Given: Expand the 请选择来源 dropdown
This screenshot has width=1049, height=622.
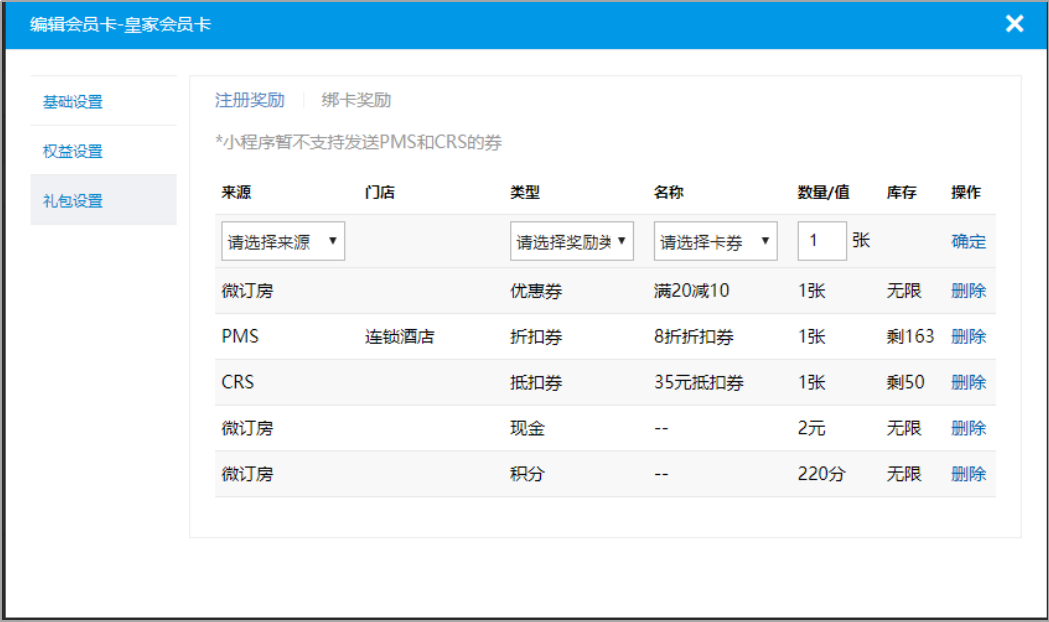Looking at the screenshot, I should click(283, 242).
